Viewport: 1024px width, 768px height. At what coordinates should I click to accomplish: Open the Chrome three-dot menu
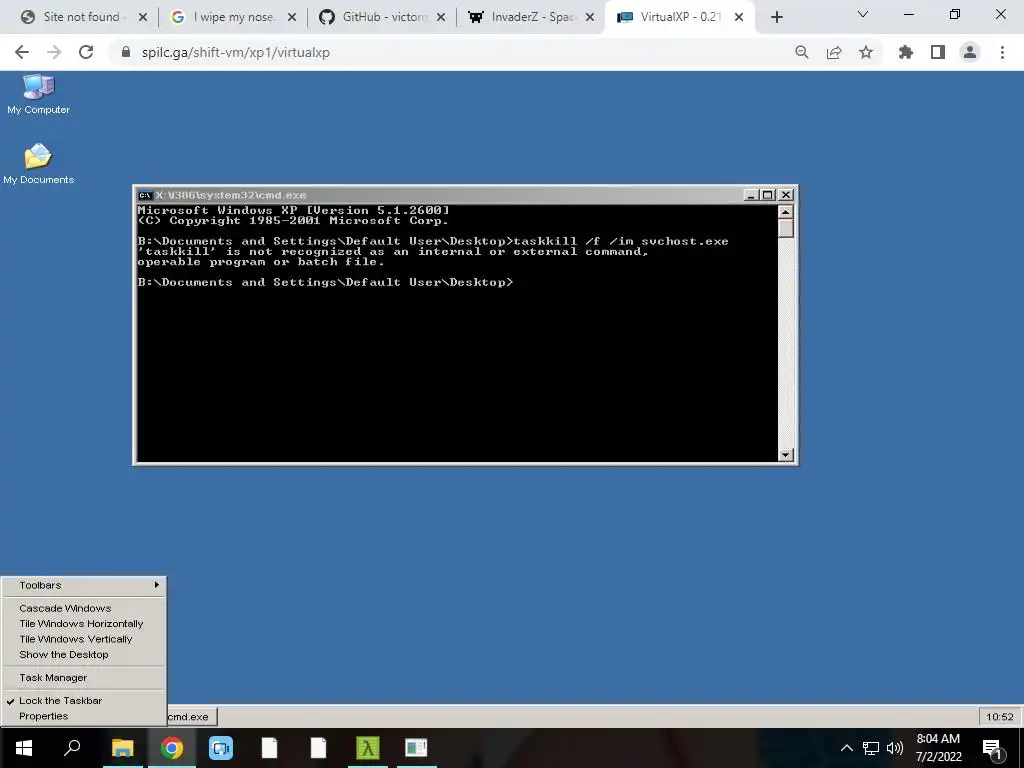[1002, 52]
